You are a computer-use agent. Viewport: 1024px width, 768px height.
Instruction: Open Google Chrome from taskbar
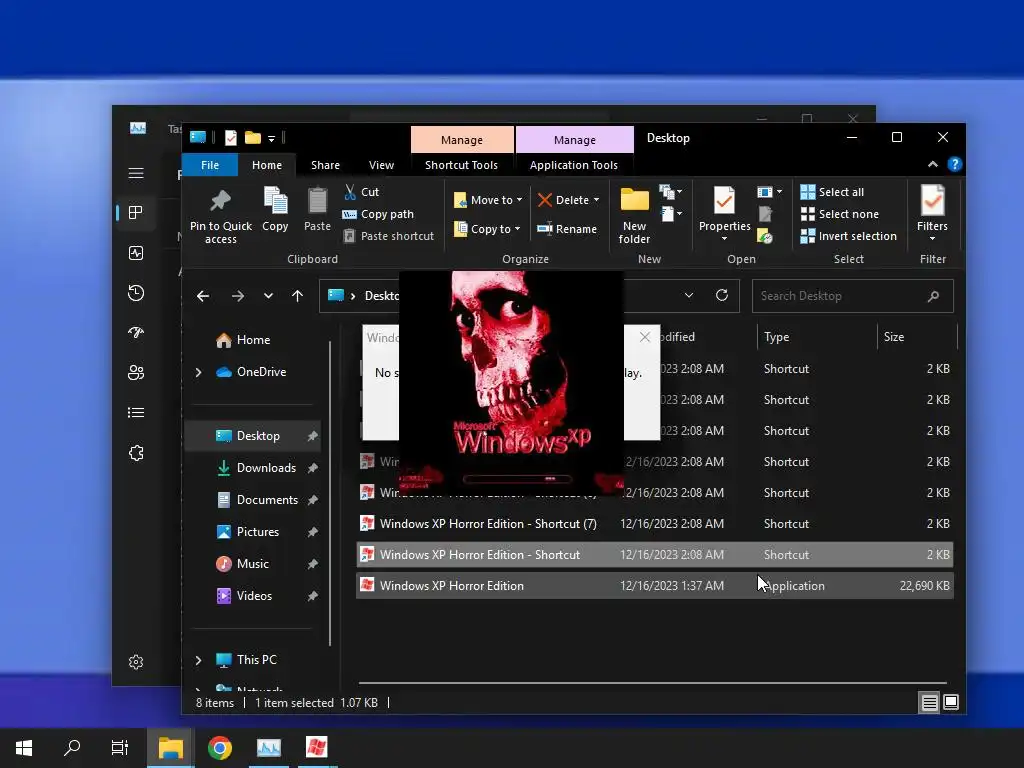click(220, 748)
